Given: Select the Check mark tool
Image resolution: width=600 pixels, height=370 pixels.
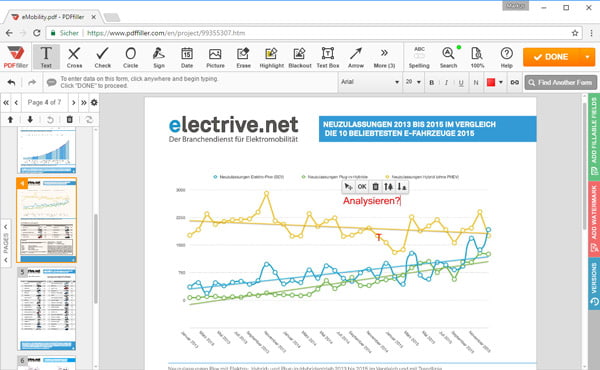Looking at the screenshot, I should pyautogui.click(x=103, y=57).
